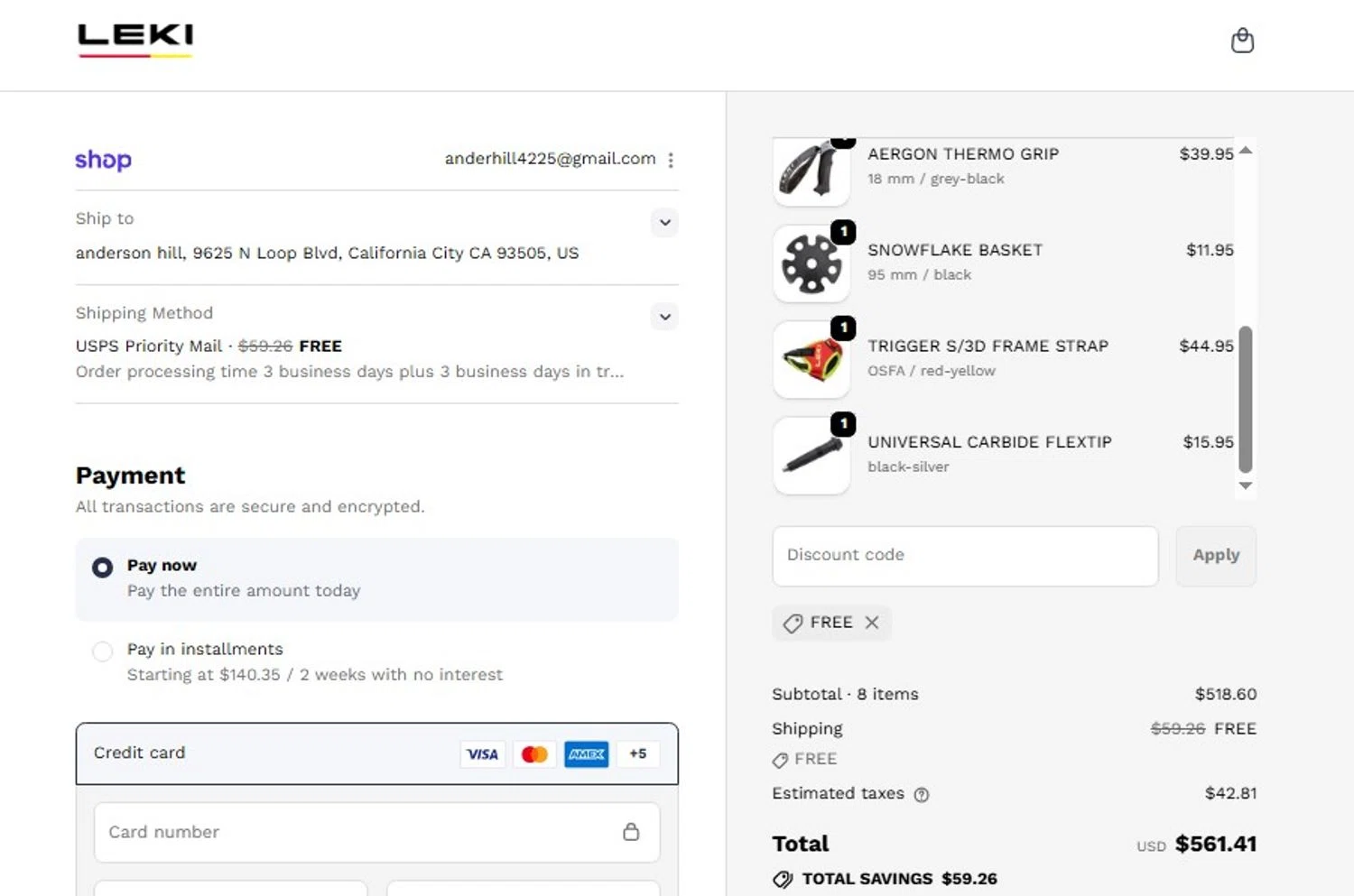Focus the Discount code field
This screenshot has width=1354, height=896.
click(965, 556)
